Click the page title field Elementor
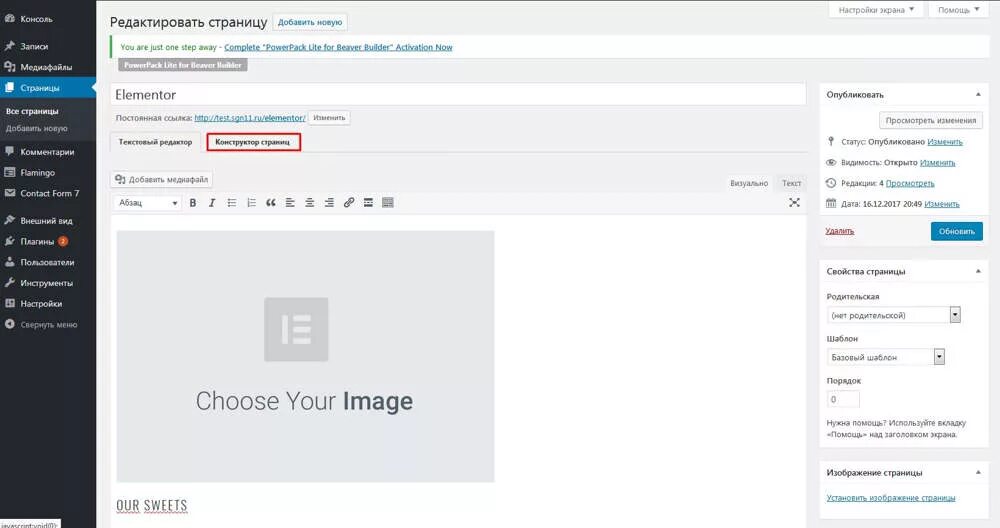Screen dimensions: 1000x528 458,94
